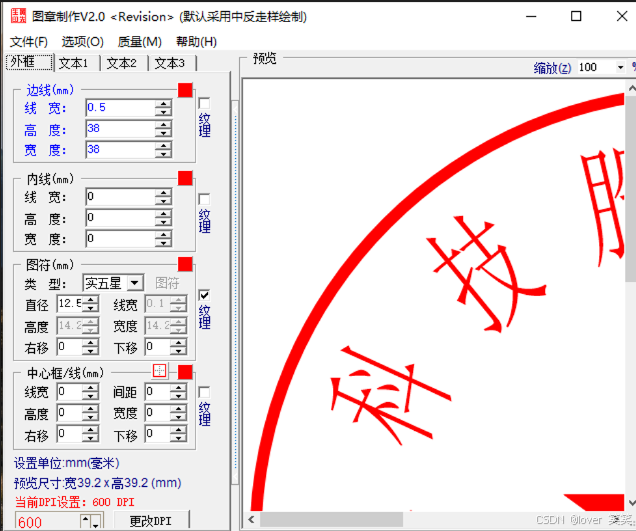Click the 中心框 间距 input field
This screenshot has height=531, width=636.
(x=158, y=392)
